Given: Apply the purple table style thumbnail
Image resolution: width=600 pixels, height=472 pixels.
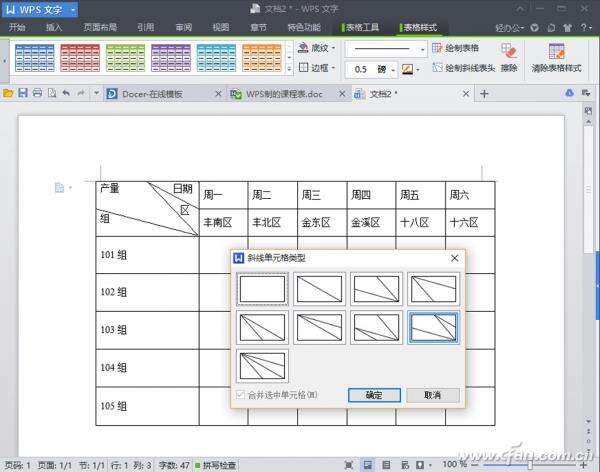Looking at the screenshot, I should tap(171, 58).
